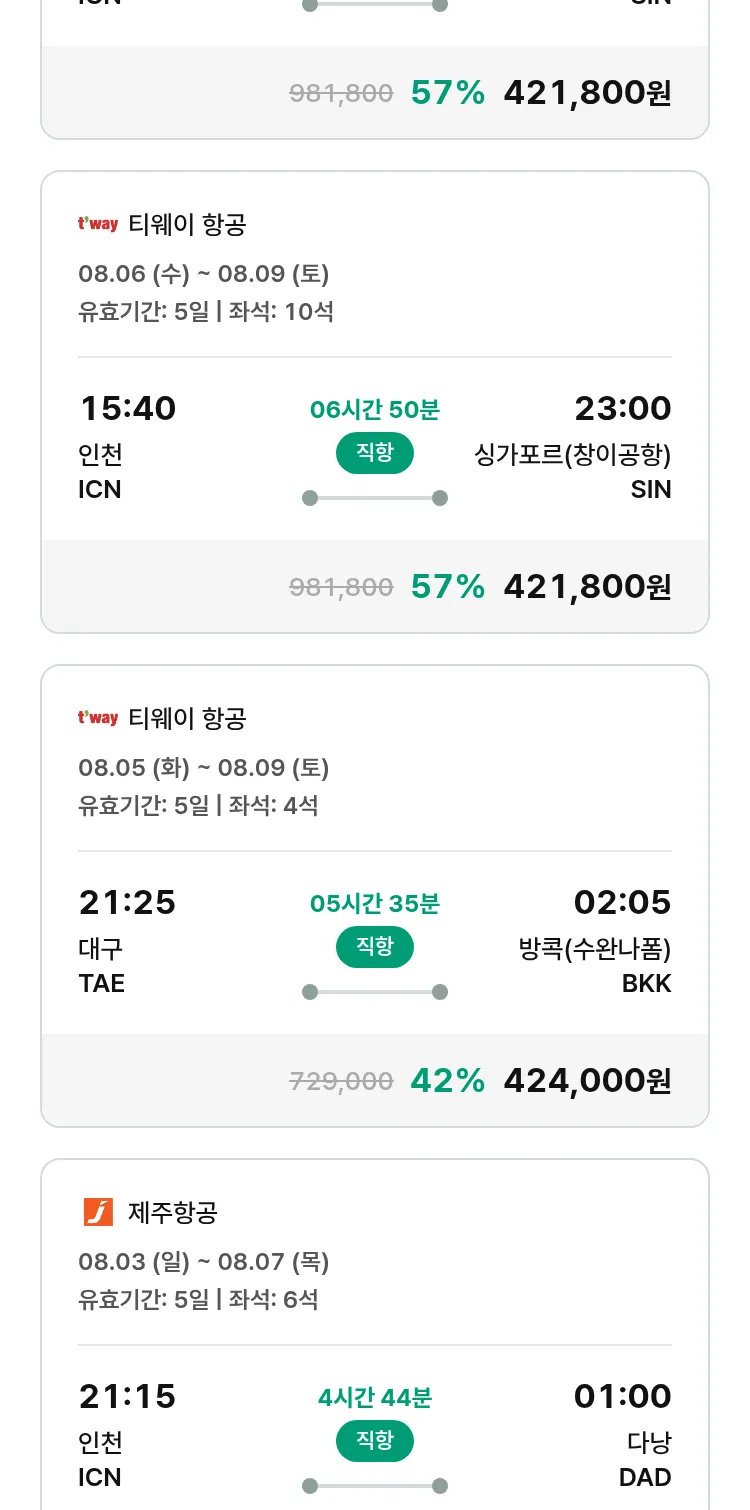Image resolution: width=750 pixels, height=1510 pixels.
Task: Click the route line under 06시간 50분
Action: (374, 498)
